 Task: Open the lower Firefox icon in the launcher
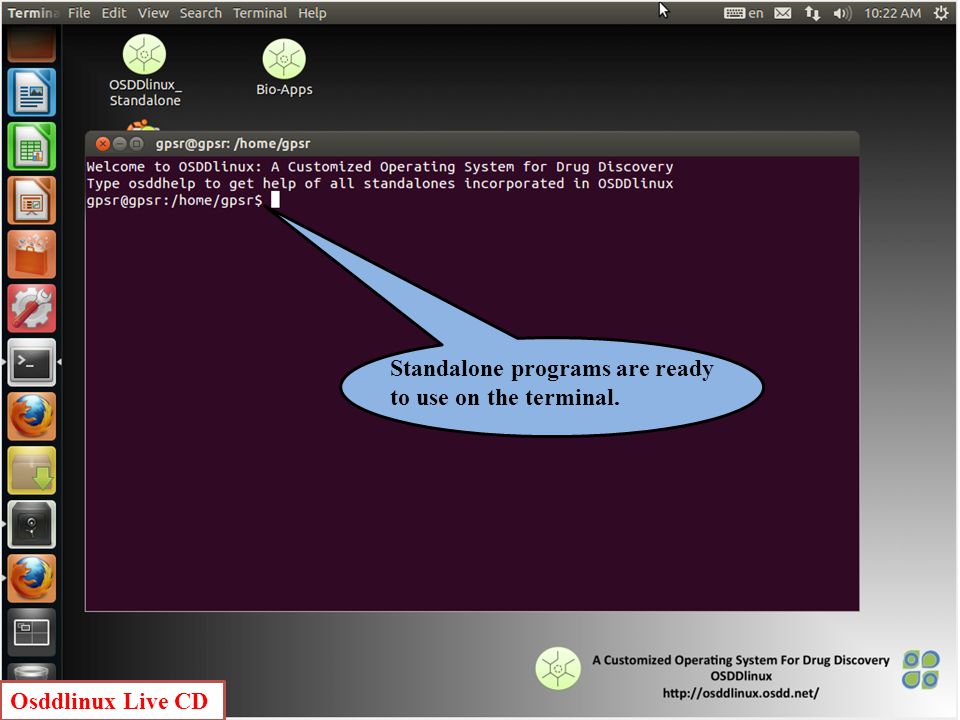click(32, 578)
